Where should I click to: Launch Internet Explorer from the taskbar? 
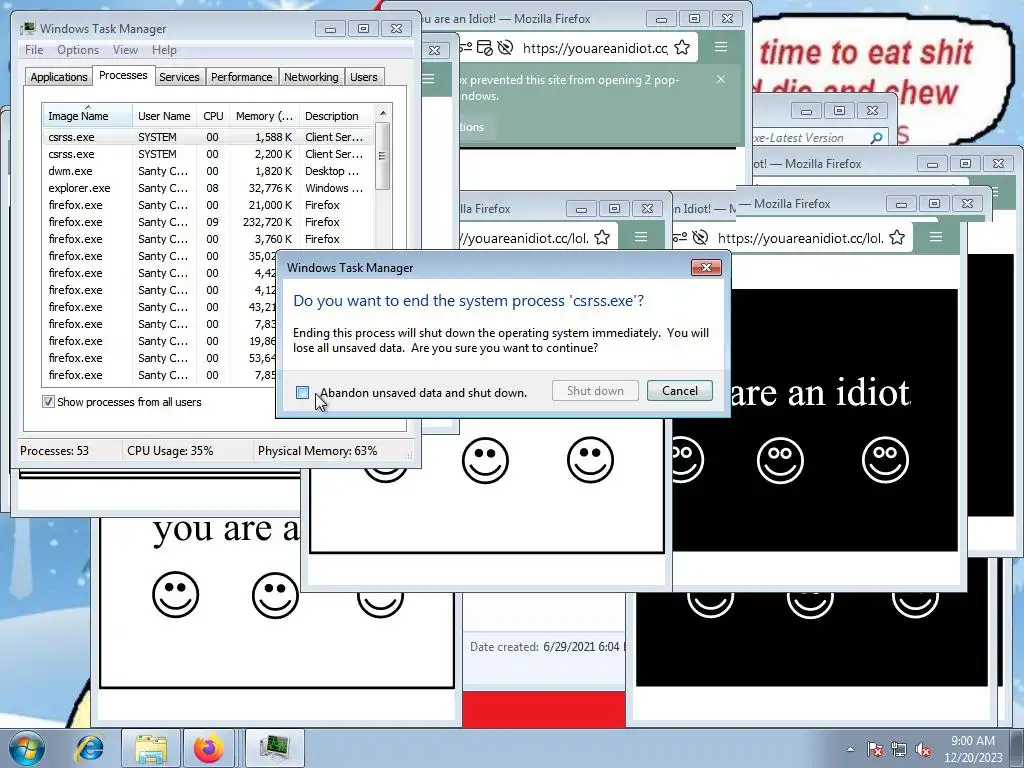pyautogui.click(x=89, y=748)
